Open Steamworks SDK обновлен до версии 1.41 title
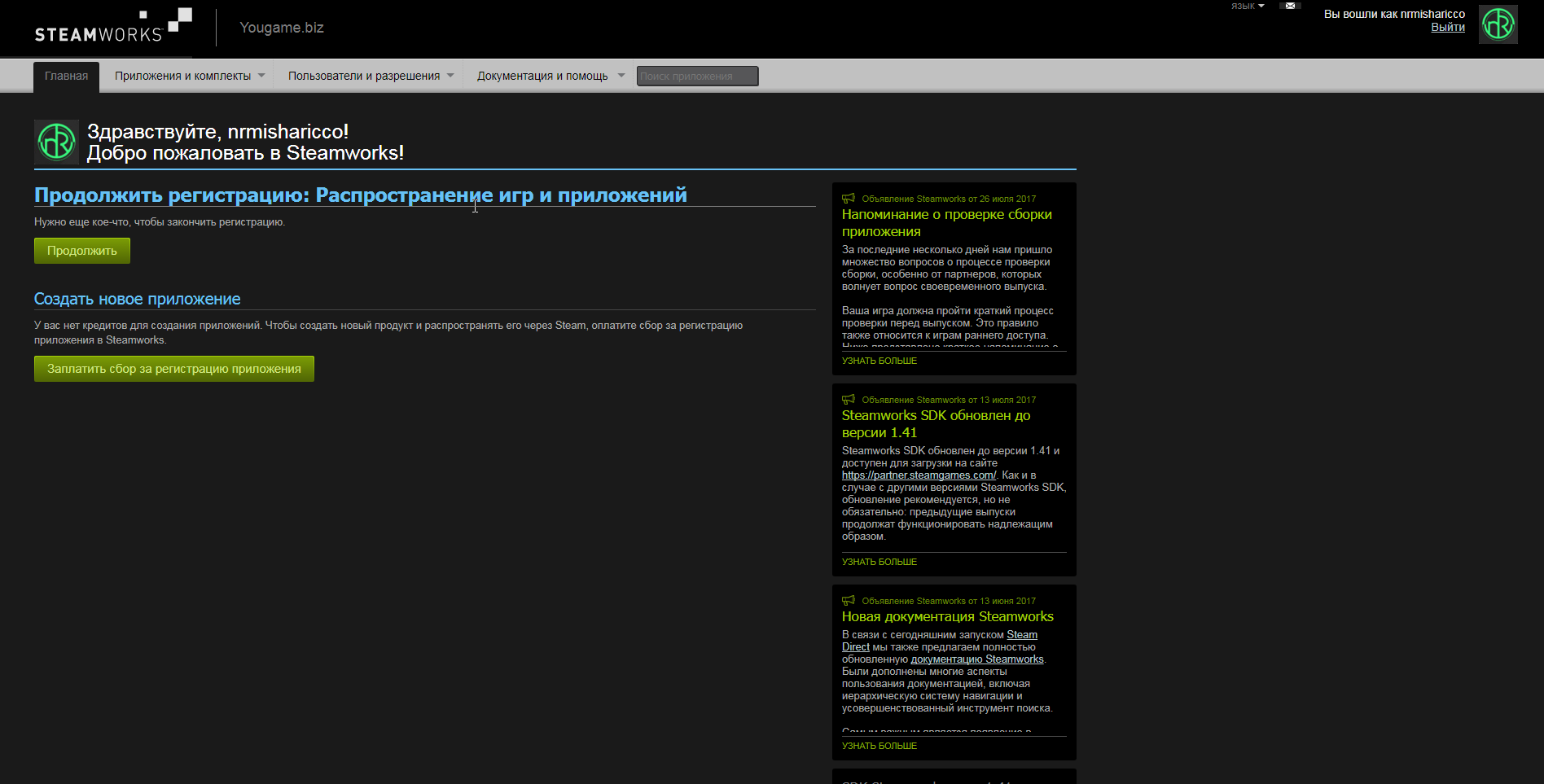 click(936, 424)
